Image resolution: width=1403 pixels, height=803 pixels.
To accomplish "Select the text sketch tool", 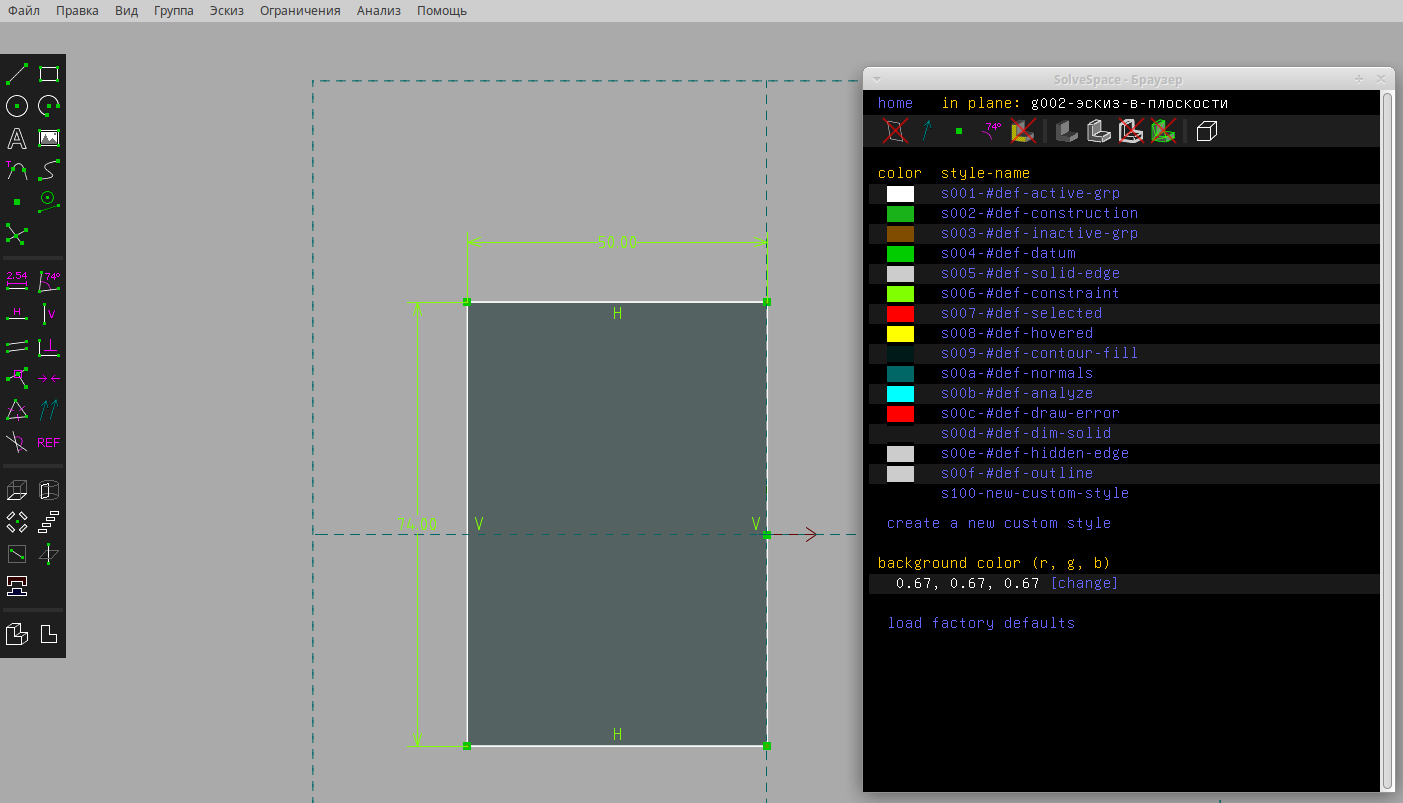I will pyautogui.click(x=17, y=138).
